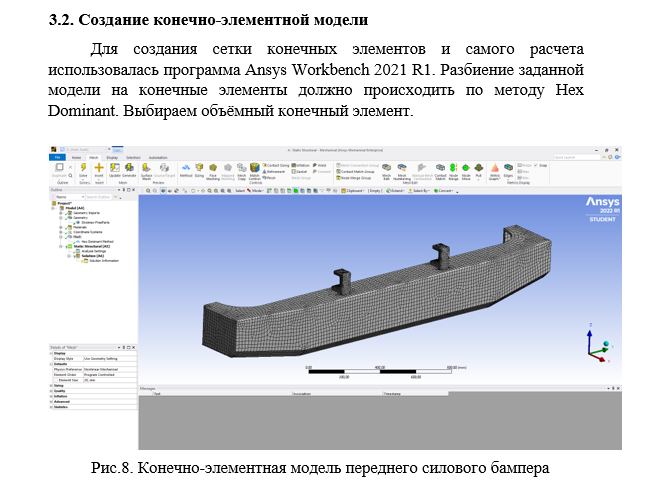
Task: Click the Search Outline field
Action: pos(98,197)
